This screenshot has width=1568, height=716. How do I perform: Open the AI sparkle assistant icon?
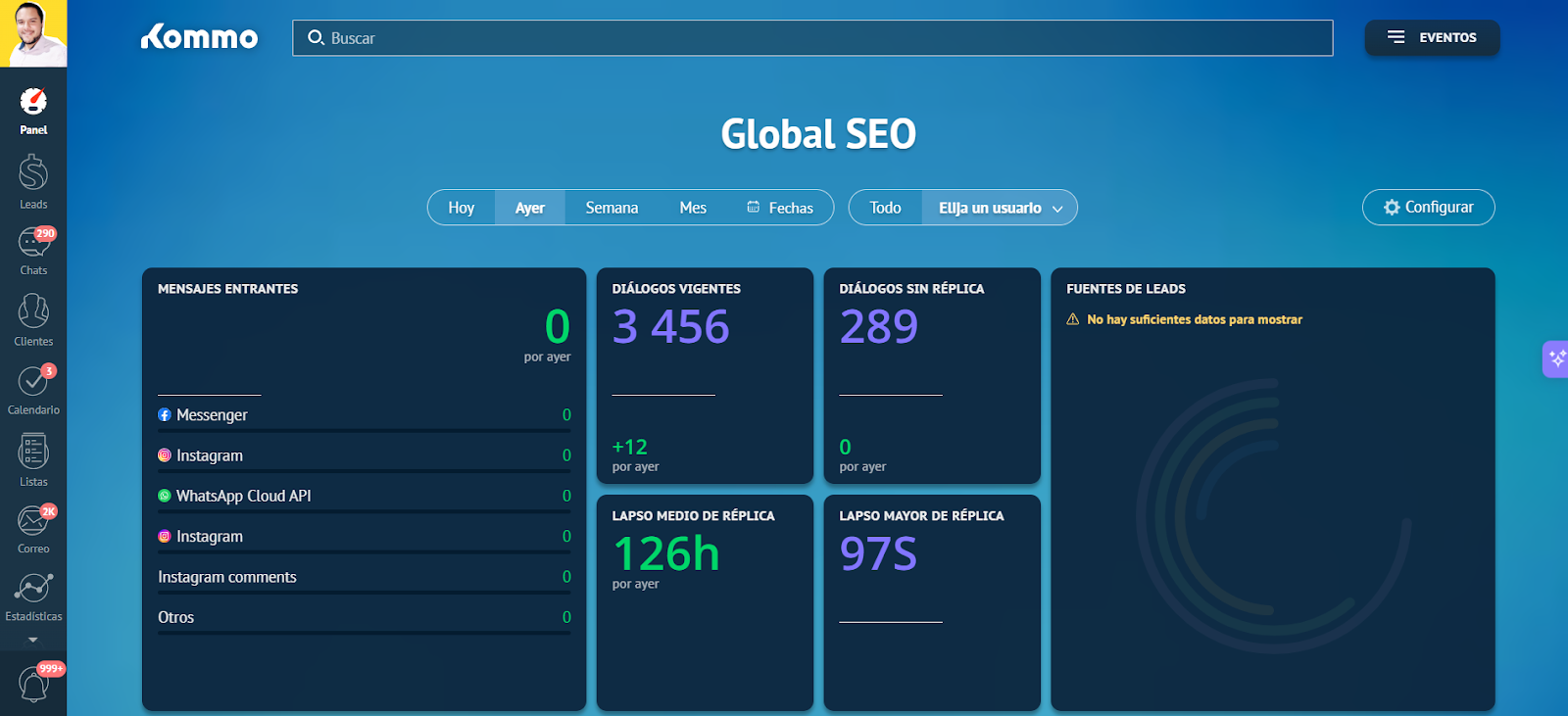(x=1556, y=359)
